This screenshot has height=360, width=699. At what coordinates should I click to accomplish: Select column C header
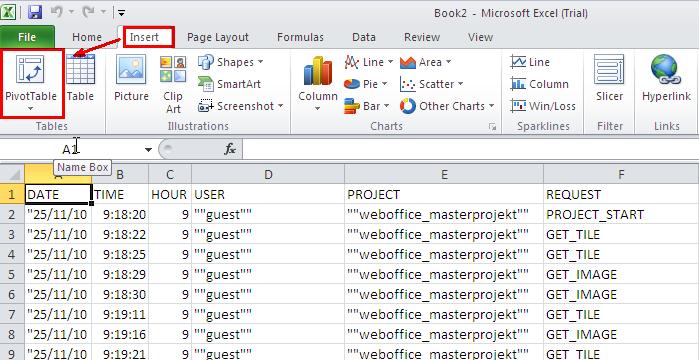click(170, 174)
